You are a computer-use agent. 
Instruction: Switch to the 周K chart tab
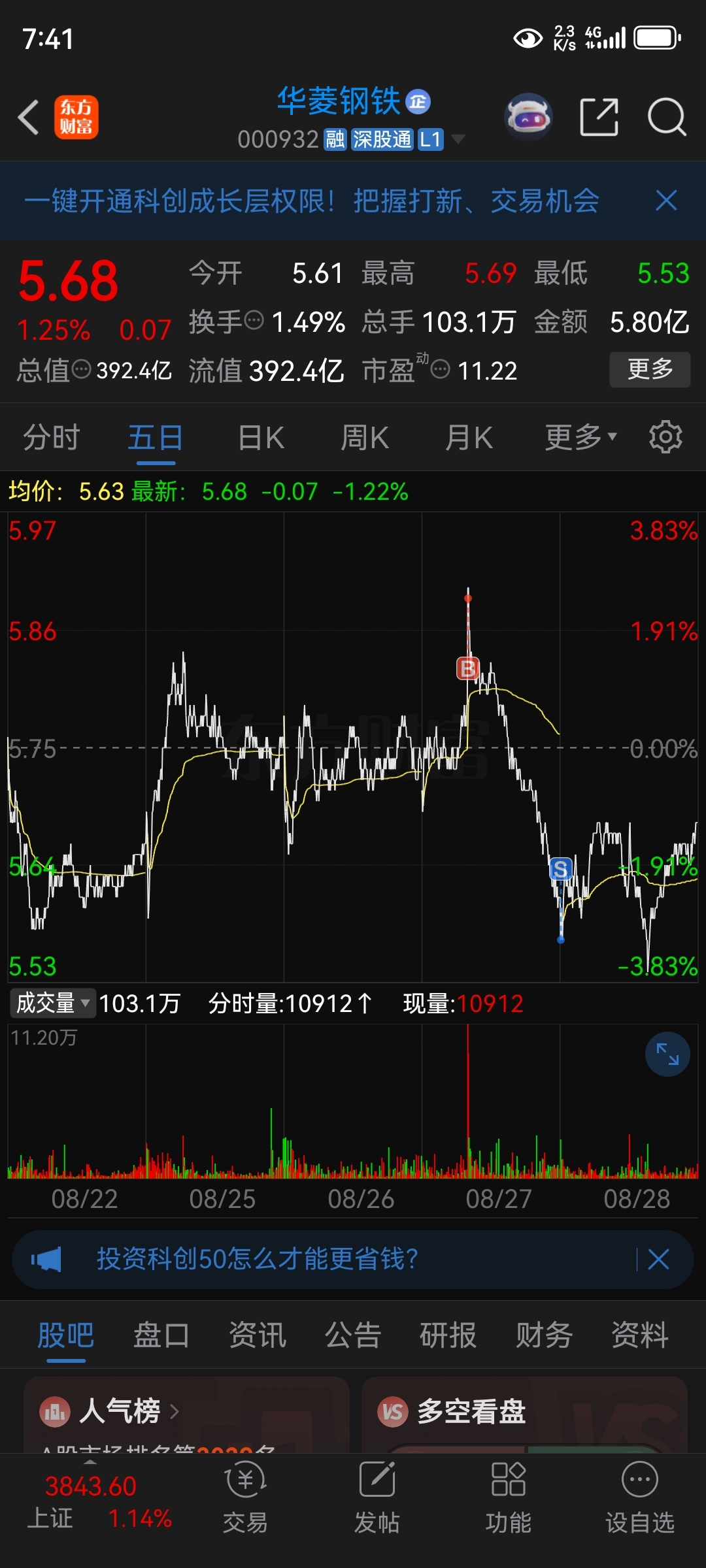pyautogui.click(x=365, y=437)
